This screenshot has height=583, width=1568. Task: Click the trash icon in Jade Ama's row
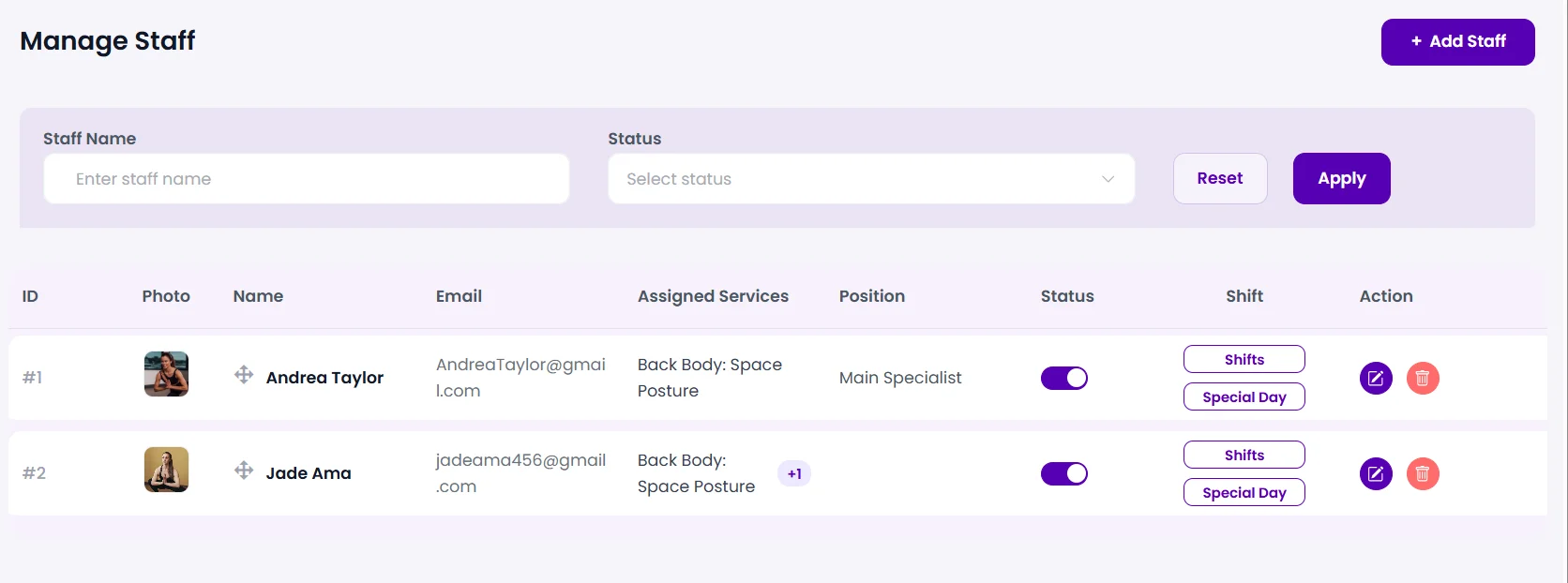point(1423,473)
